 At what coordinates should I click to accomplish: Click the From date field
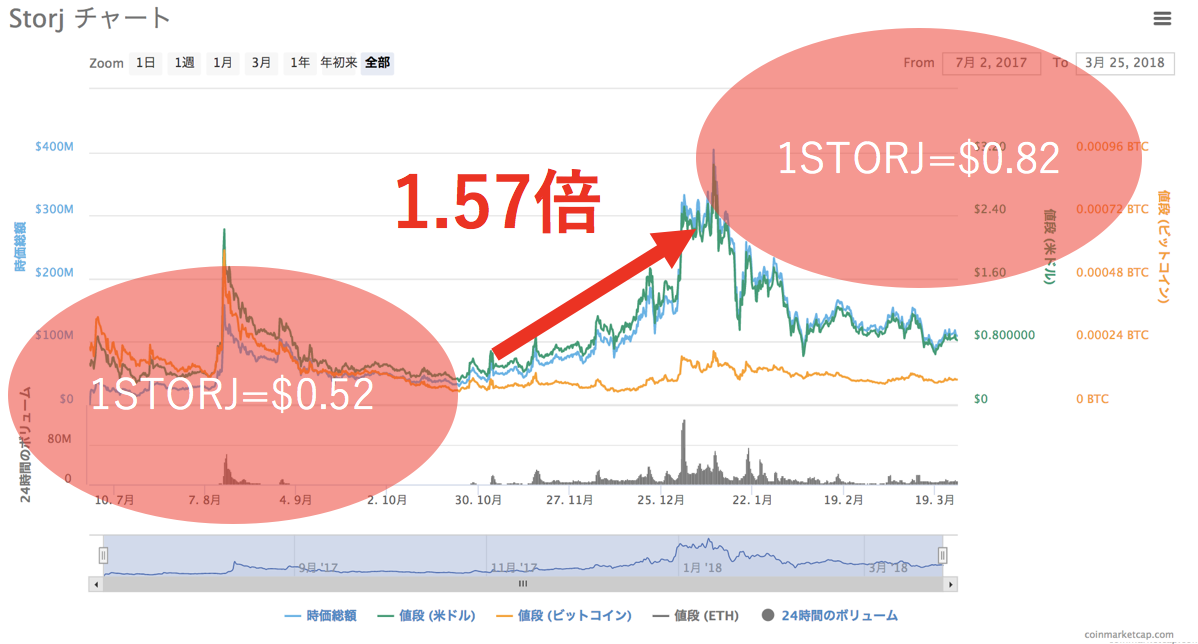tap(991, 63)
